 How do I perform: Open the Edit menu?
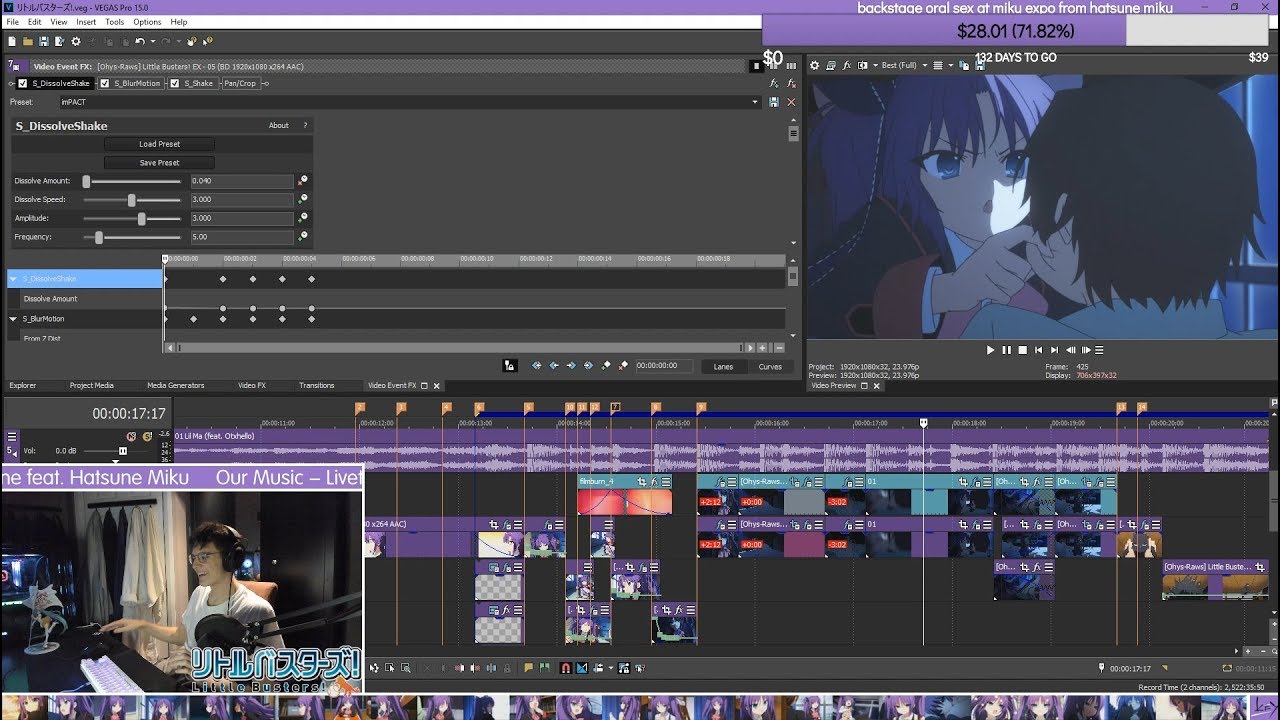35,22
